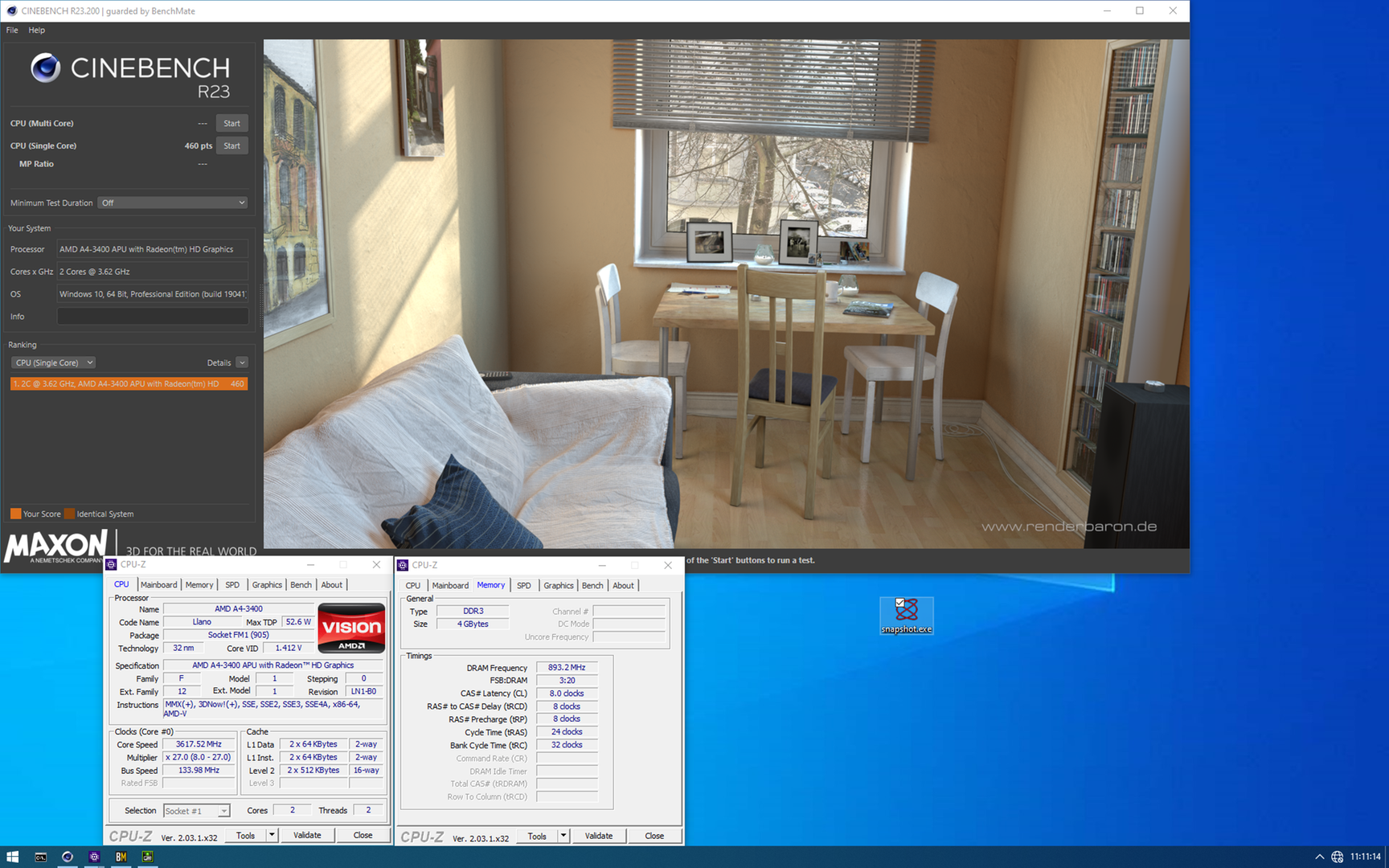Open Mainboard tab in right CPU-Z window
This screenshot has width=1389, height=868.
[450, 585]
